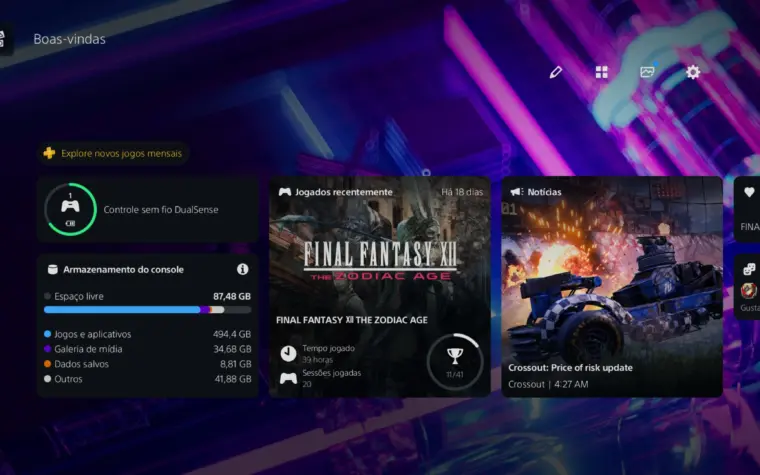Click Jogos e aplicativos row label
The width and height of the screenshot is (760, 475).
pos(93,334)
